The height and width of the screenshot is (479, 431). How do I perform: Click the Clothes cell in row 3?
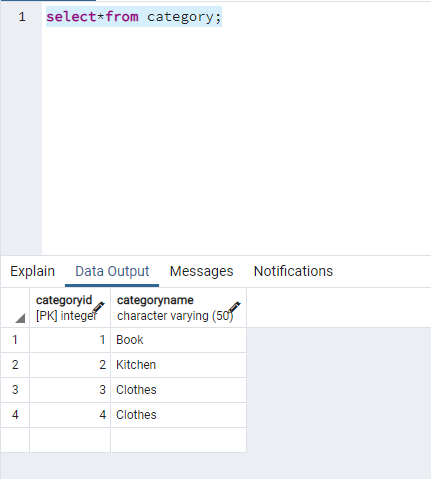[x=179, y=390]
